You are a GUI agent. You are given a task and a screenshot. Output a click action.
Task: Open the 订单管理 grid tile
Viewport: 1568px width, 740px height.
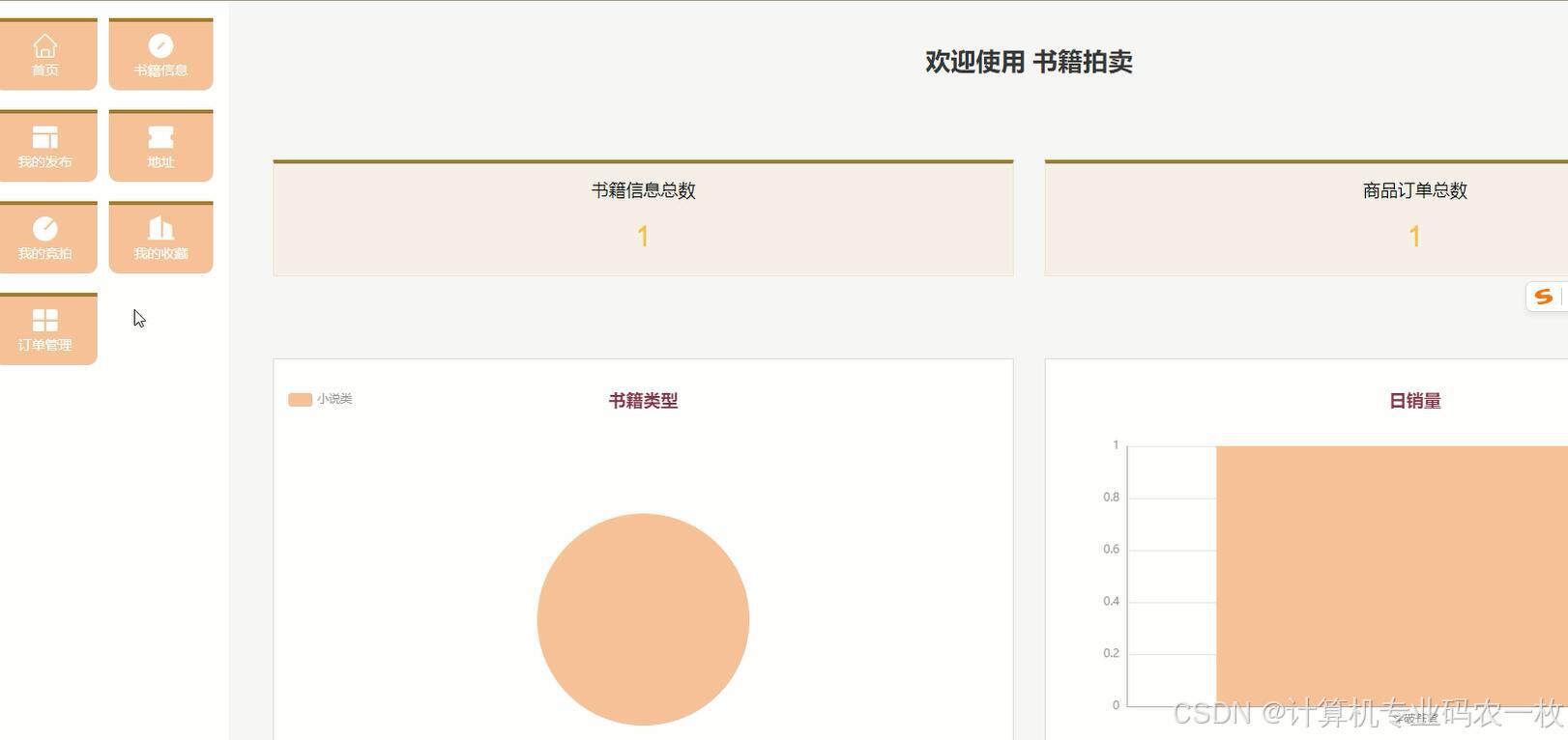(x=46, y=328)
